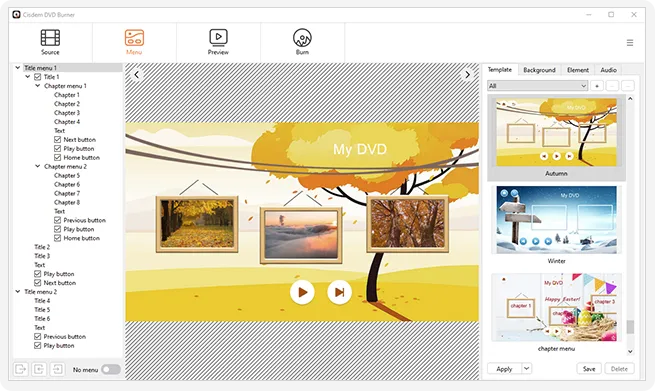Screen dimensions: 655x391
Task: Open the hamburger options menu
Action: click(x=630, y=43)
